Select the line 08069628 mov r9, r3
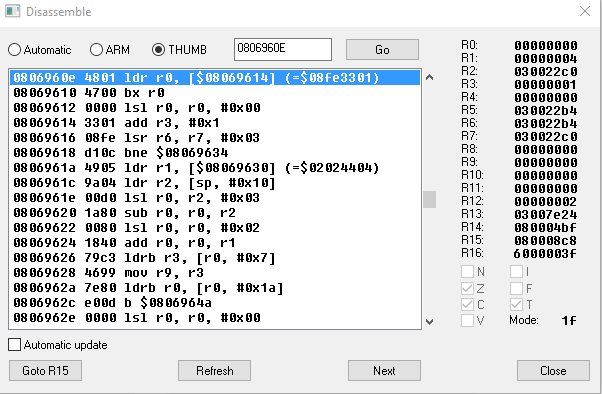The image size is (602, 394). click(x=215, y=272)
